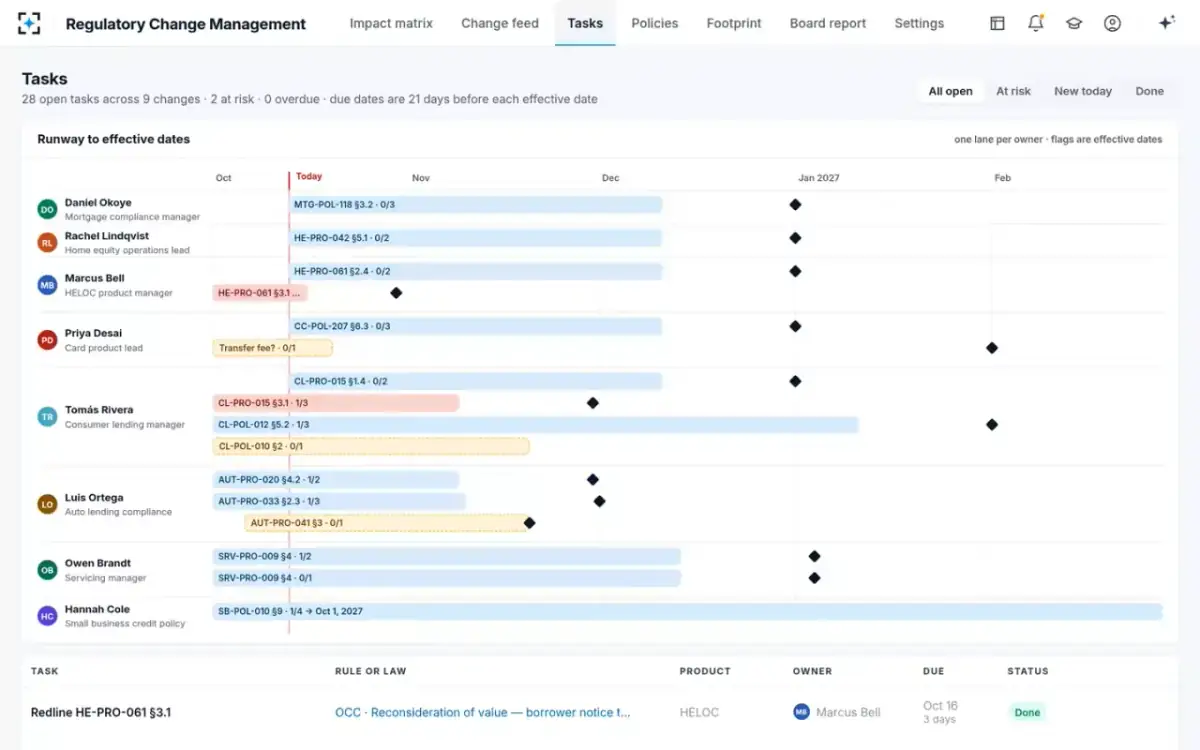Select the All open filter

(x=950, y=91)
